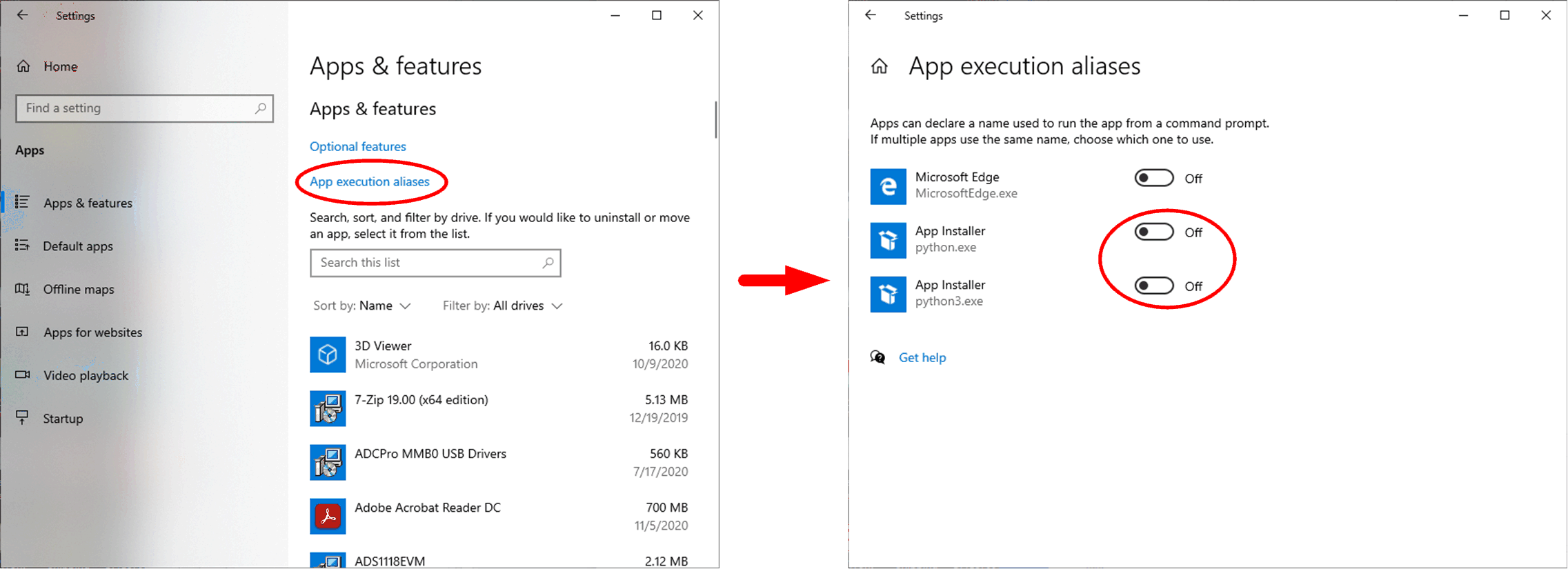The height and width of the screenshot is (569, 1568).
Task: Click the Apps for websites icon
Action: pyautogui.click(x=23, y=332)
